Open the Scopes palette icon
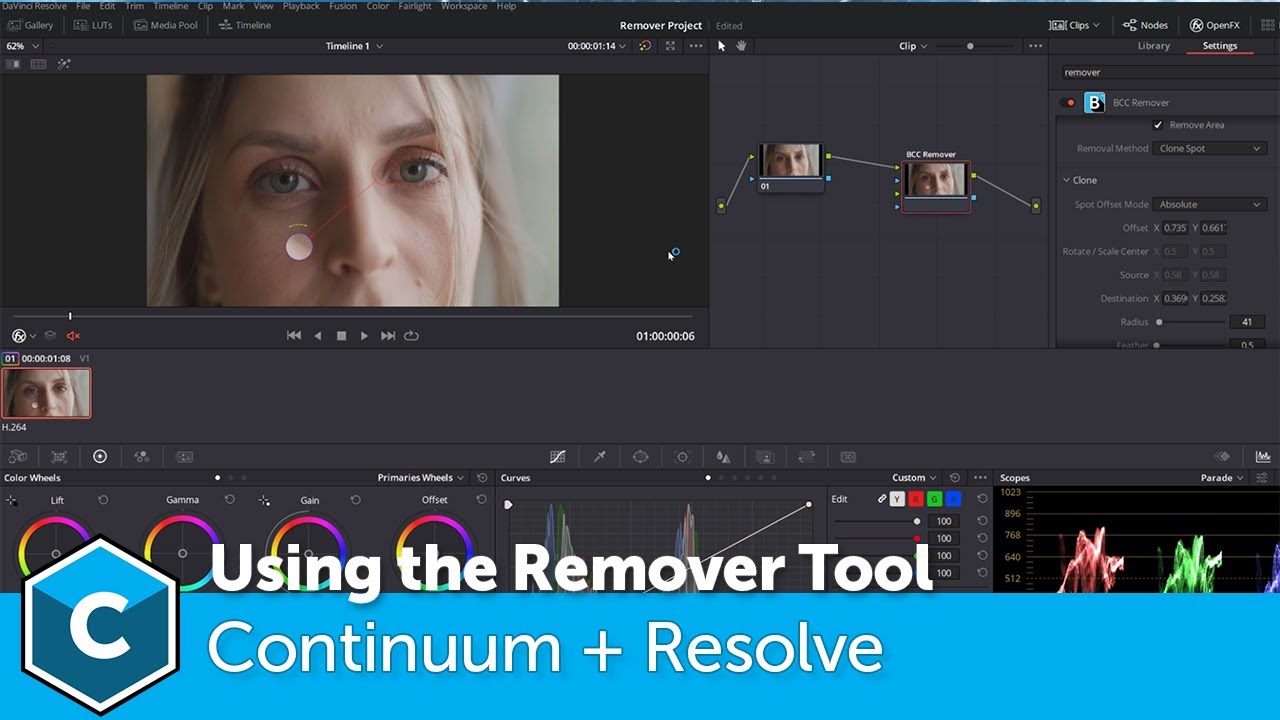 (x=1263, y=456)
